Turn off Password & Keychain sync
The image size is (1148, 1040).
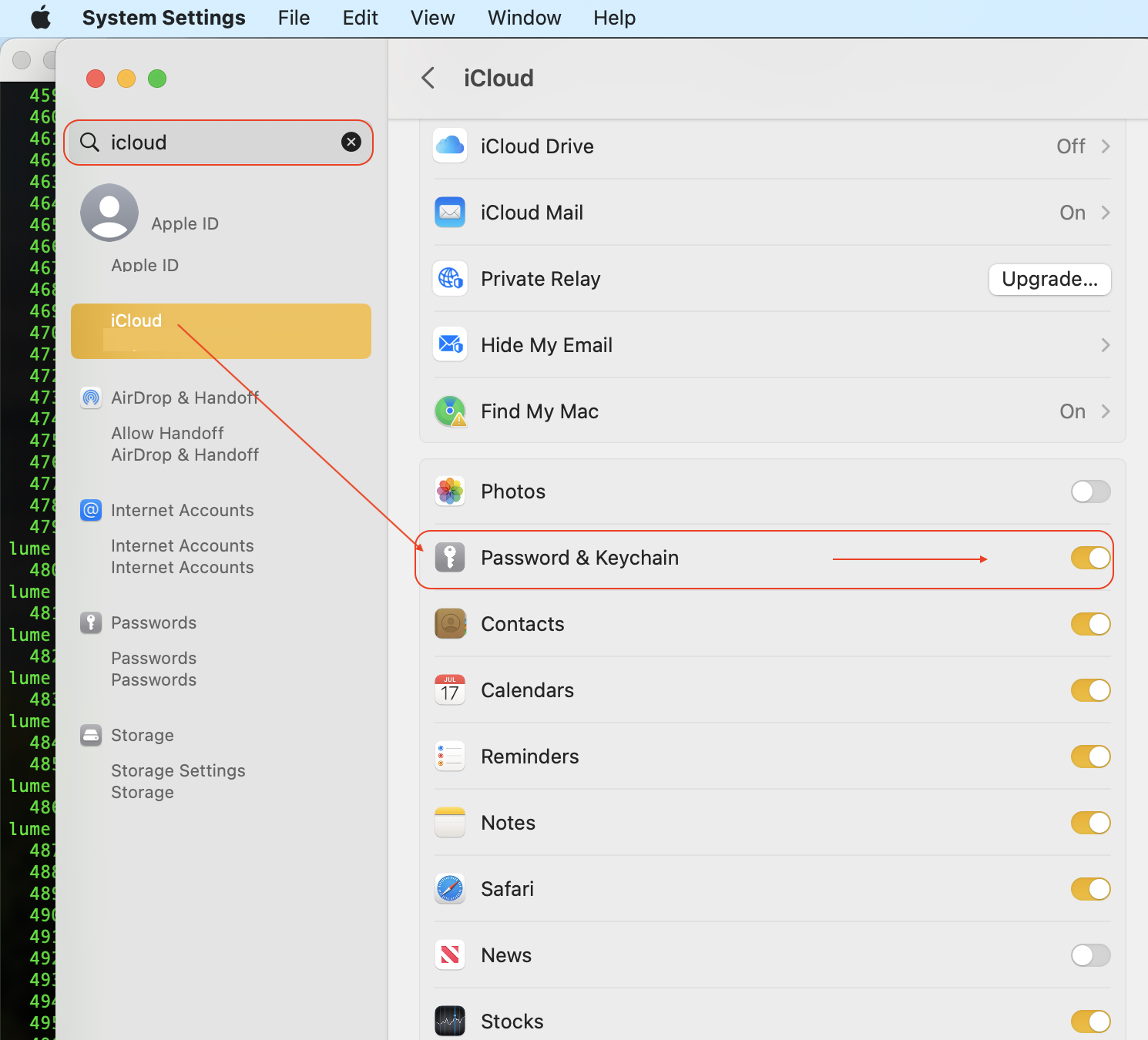tap(1091, 558)
